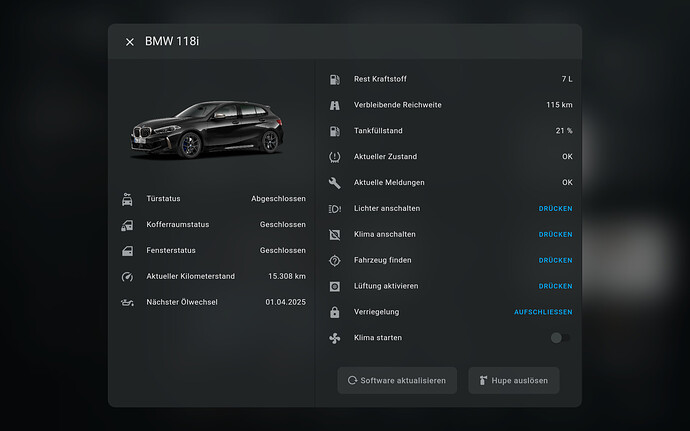Click the door lock Türstatus icon
The height and width of the screenshot is (431, 690).
[127, 199]
